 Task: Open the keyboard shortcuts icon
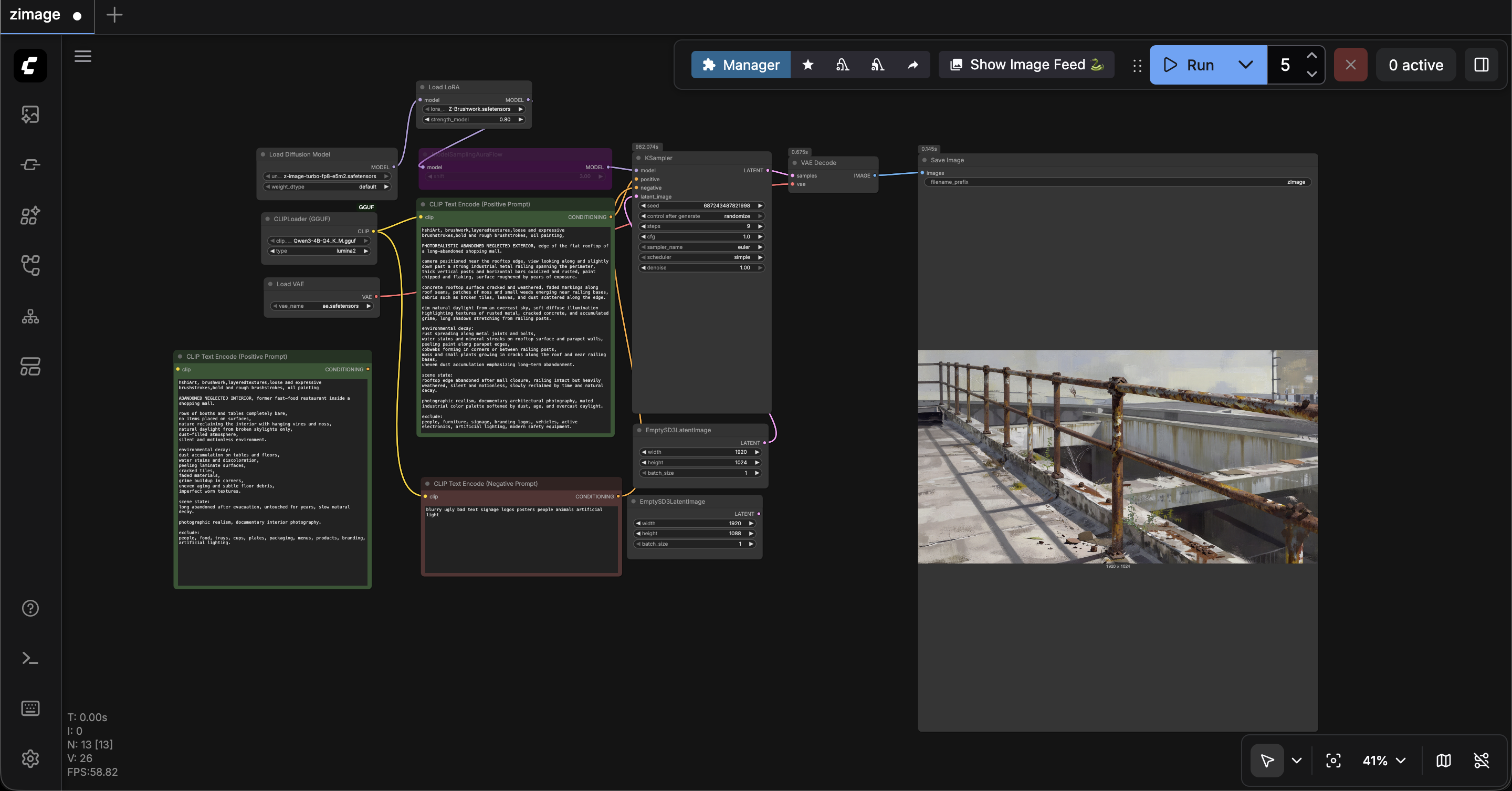click(30, 708)
